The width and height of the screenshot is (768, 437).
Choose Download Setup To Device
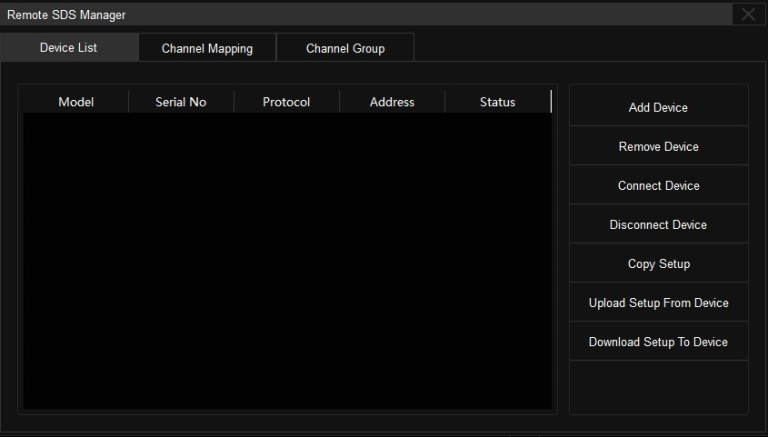tap(658, 342)
